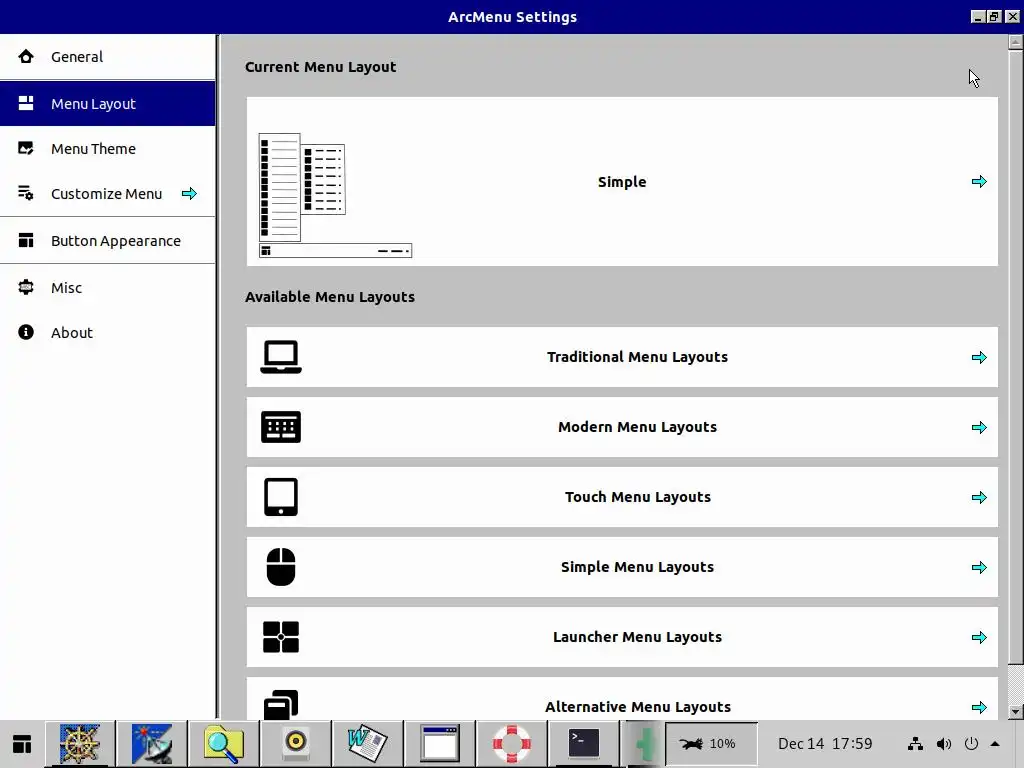
Task: Open speaker music app in taskbar
Action: pos(295,744)
